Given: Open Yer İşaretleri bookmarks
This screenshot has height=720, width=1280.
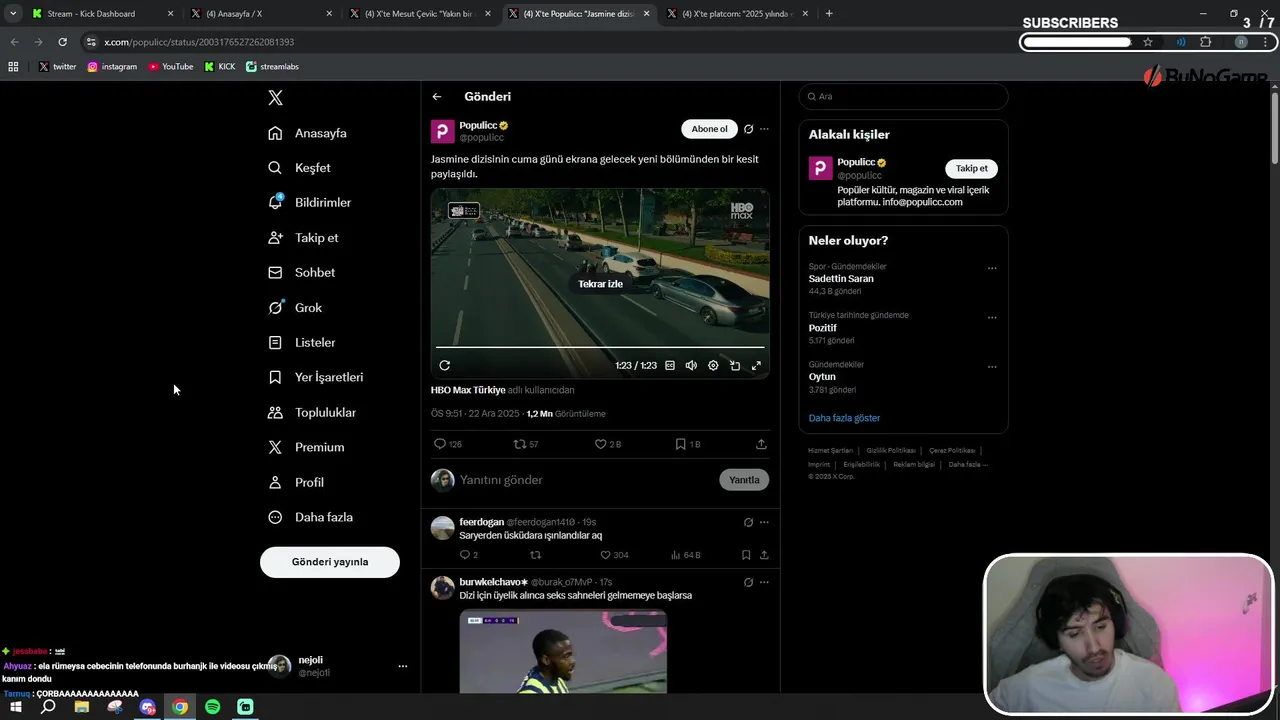Looking at the screenshot, I should [x=316, y=377].
